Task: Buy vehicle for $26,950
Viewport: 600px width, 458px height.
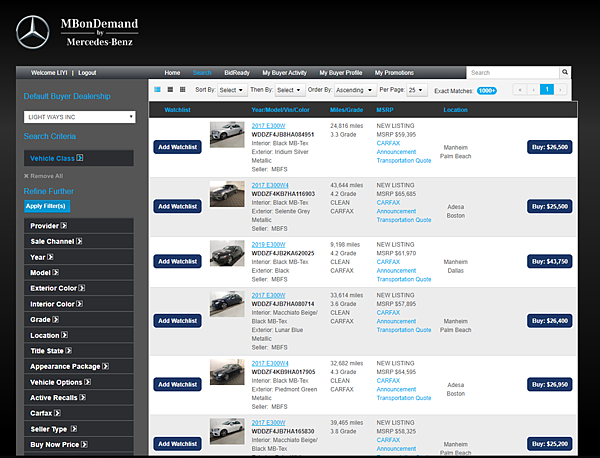Action: coord(549,385)
